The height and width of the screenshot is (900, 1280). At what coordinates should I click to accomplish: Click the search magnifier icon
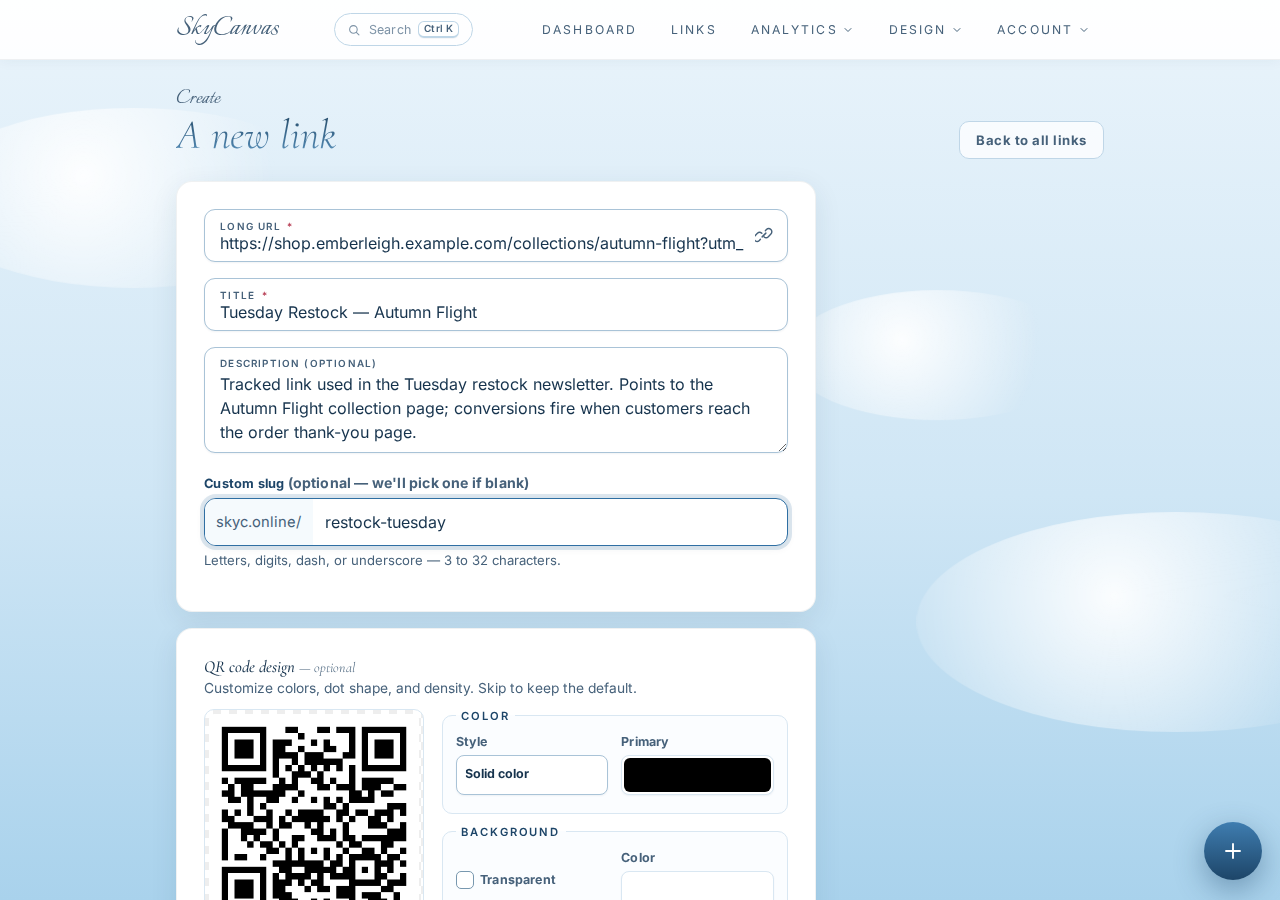pyautogui.click(x=354, y=30)
